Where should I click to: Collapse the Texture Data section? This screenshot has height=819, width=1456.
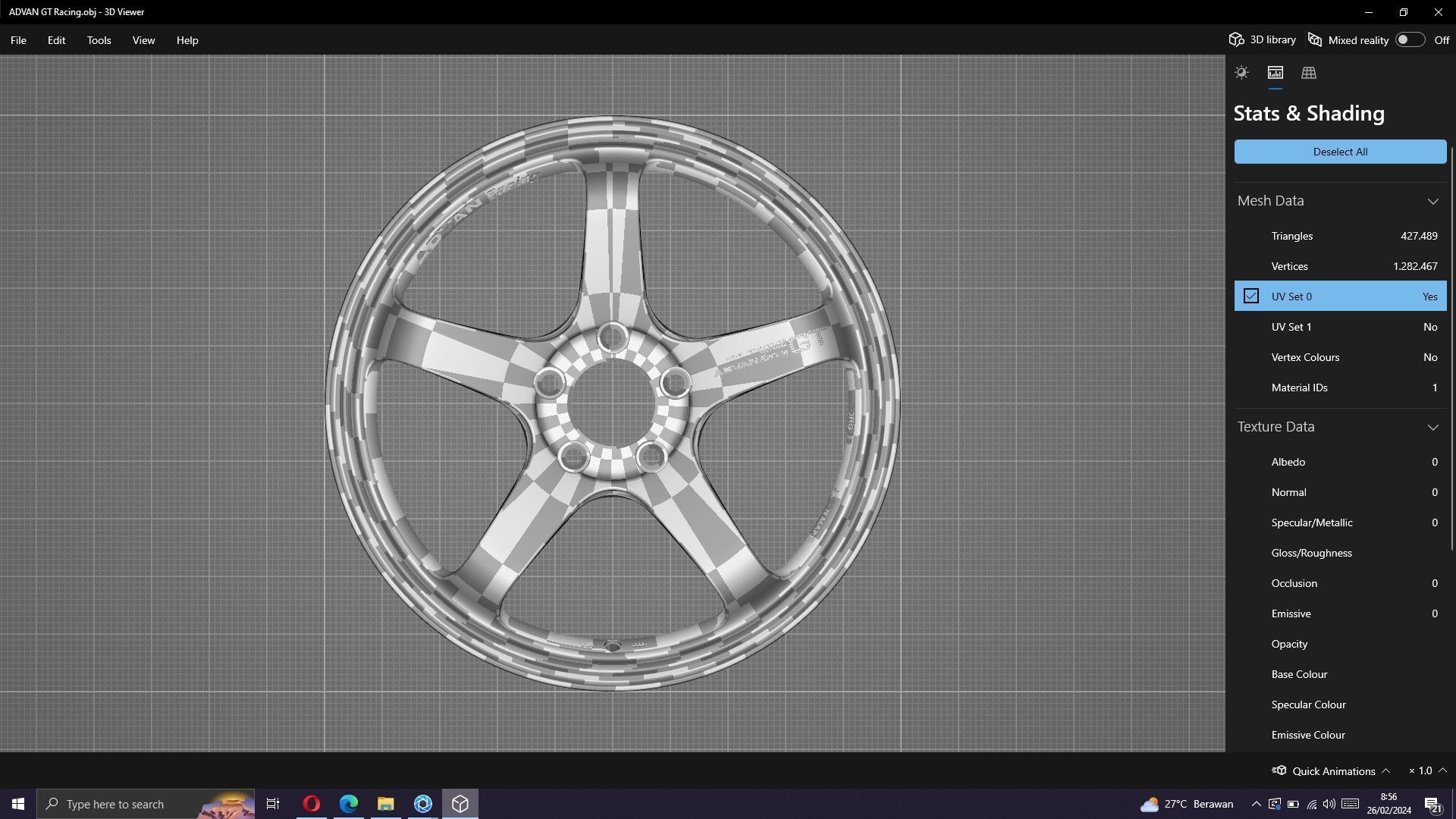point(1432,427)
